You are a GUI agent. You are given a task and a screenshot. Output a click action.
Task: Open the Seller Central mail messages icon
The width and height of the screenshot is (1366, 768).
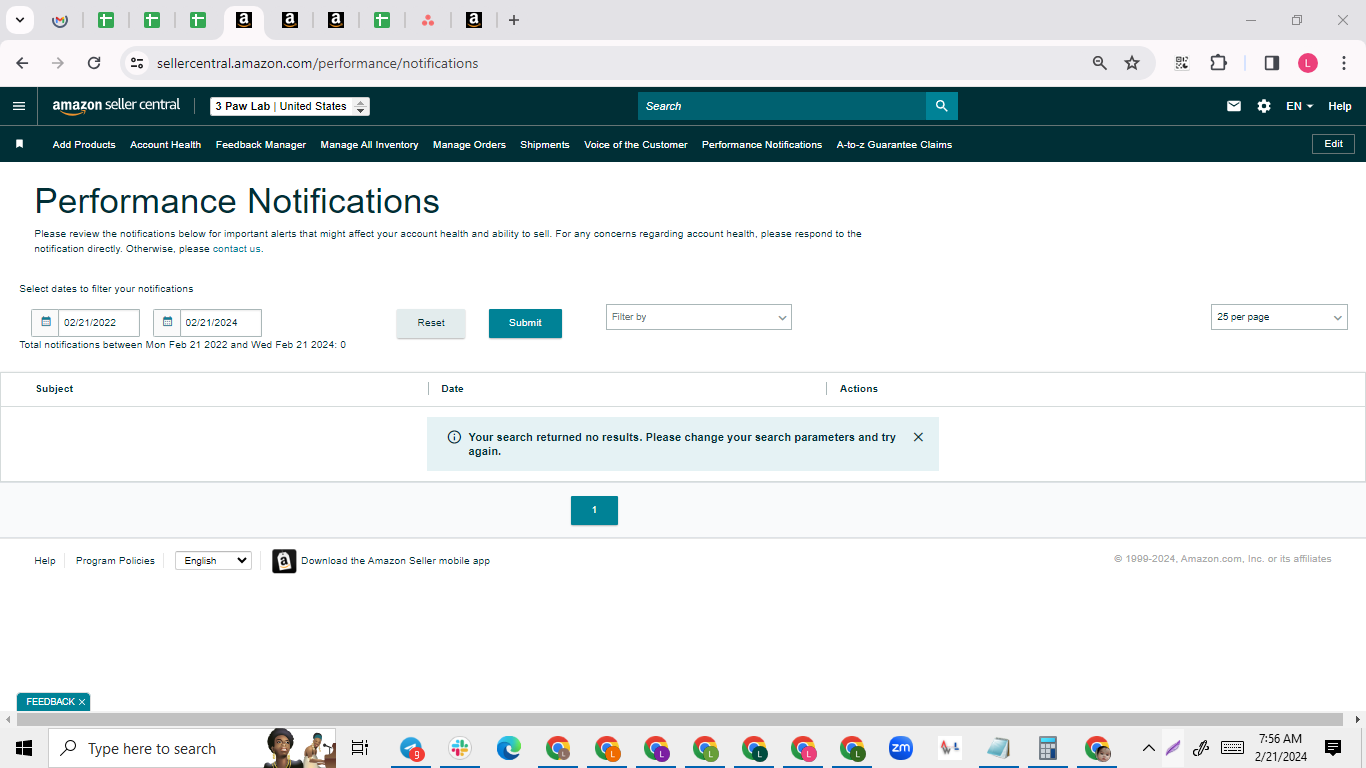pos(1234,106)
